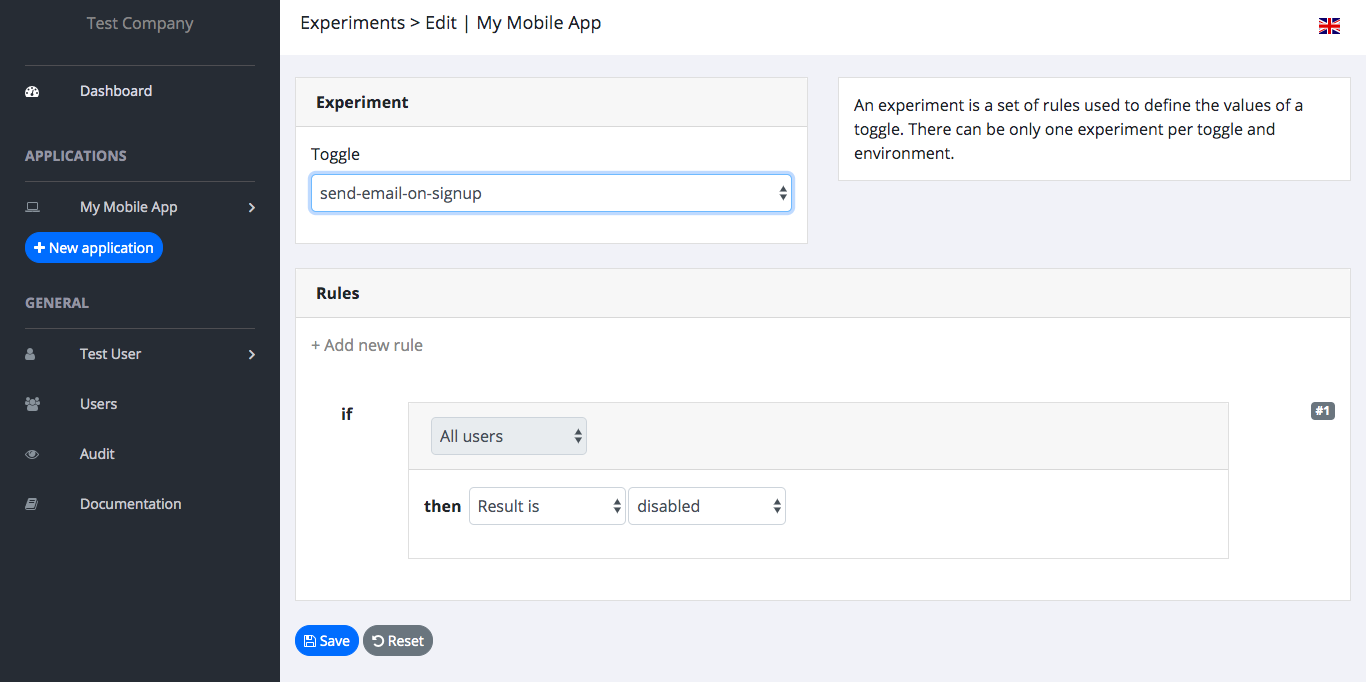1366x682 pixels.
Task: Open Users via the group icon
Action: (31, 402)
